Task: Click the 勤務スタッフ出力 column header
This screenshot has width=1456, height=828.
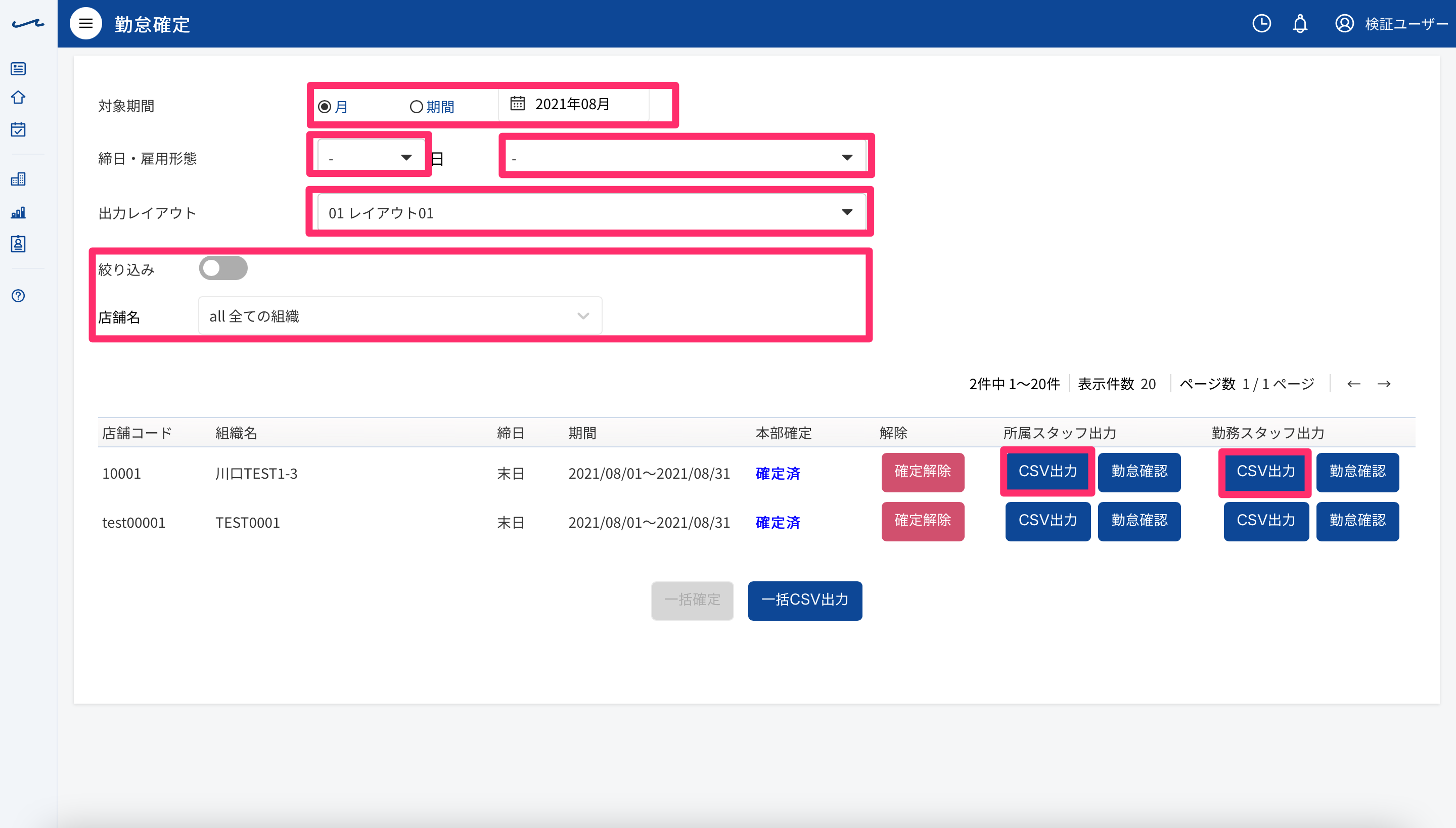Action: (x=1268, y=433)
